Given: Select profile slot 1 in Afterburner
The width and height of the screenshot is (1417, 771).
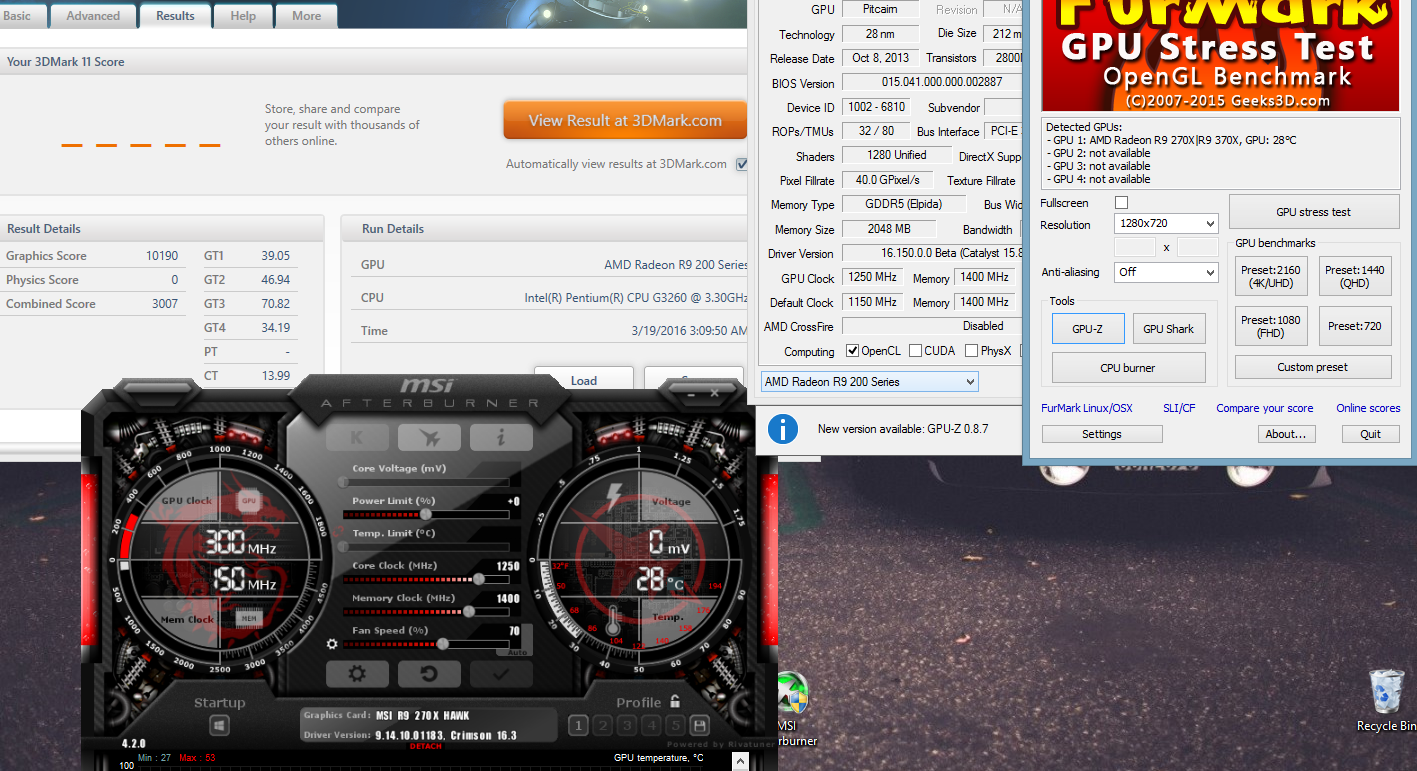Looking at the screenshot, I should (578, 726).
